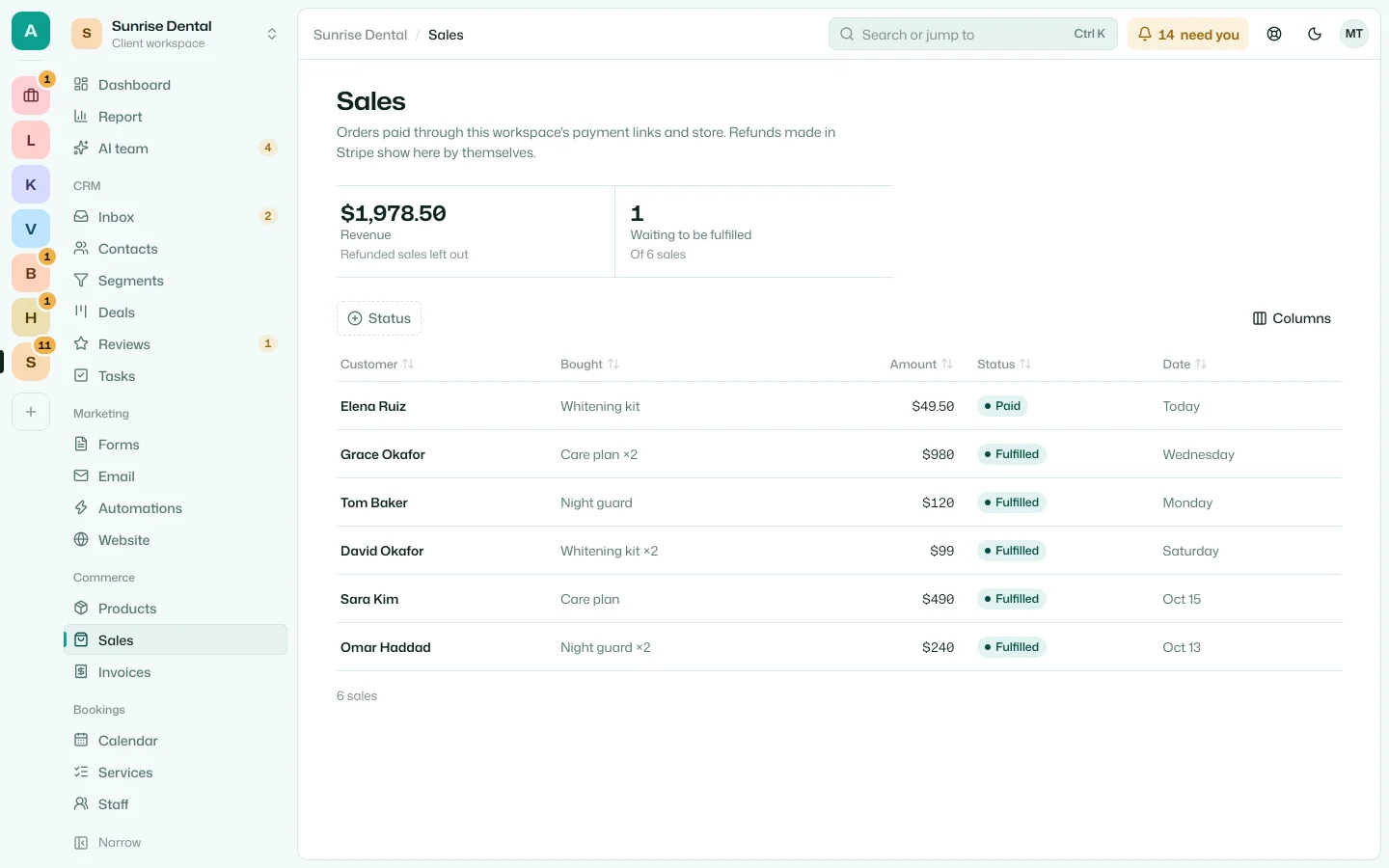Open Deals in the sidebar
Viewport: 1389px width, 868px height.
click(x=176, y=312)
